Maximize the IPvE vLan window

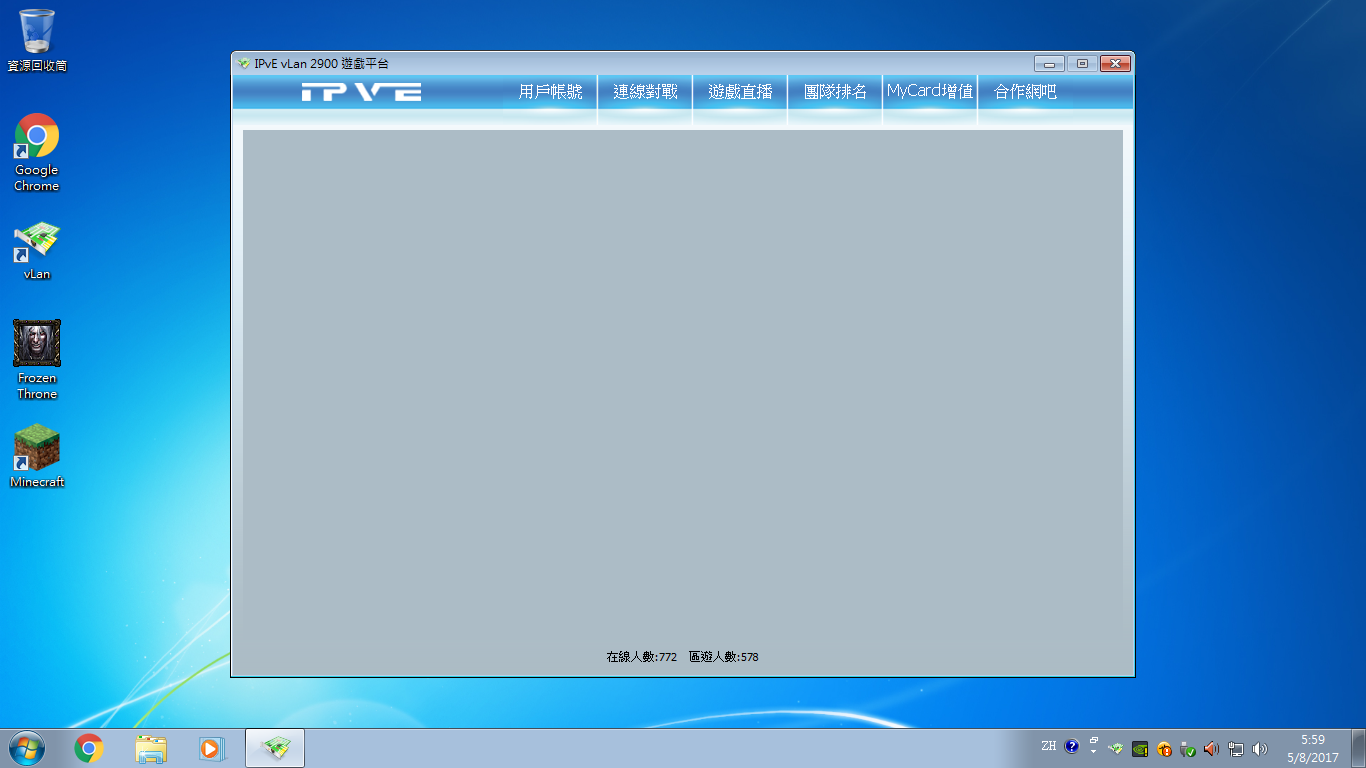1082,64
